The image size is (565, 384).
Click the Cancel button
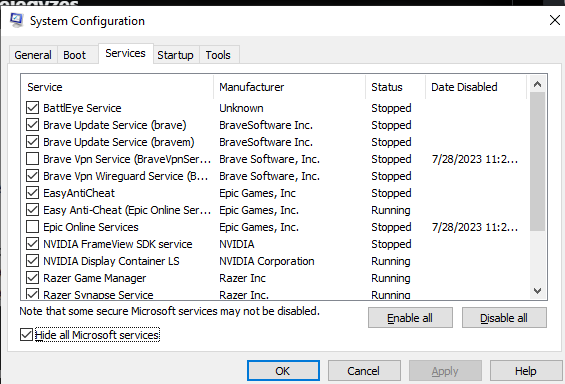click(x=364, y=371)
